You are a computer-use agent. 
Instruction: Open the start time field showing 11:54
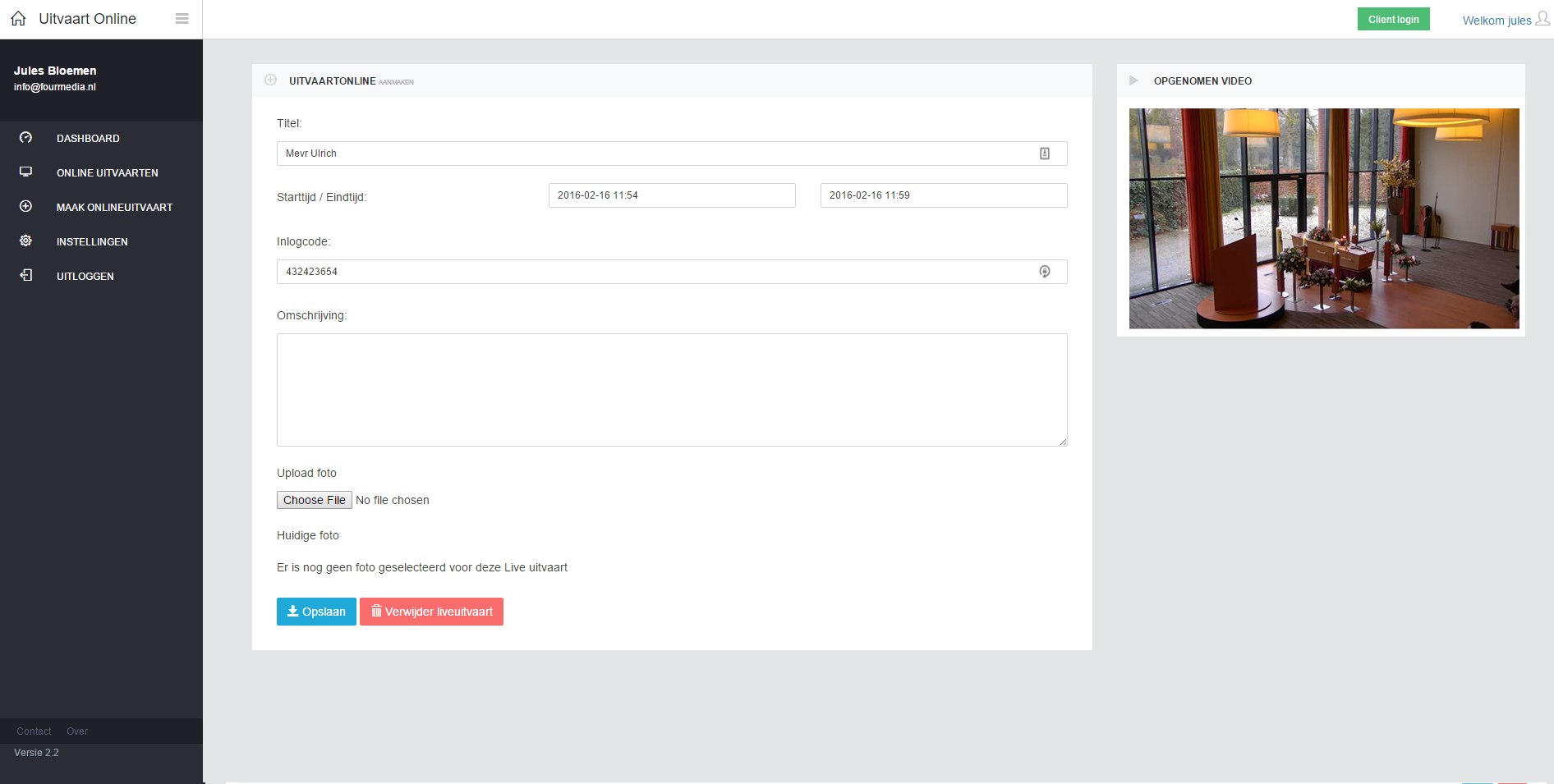pos(671,195)
